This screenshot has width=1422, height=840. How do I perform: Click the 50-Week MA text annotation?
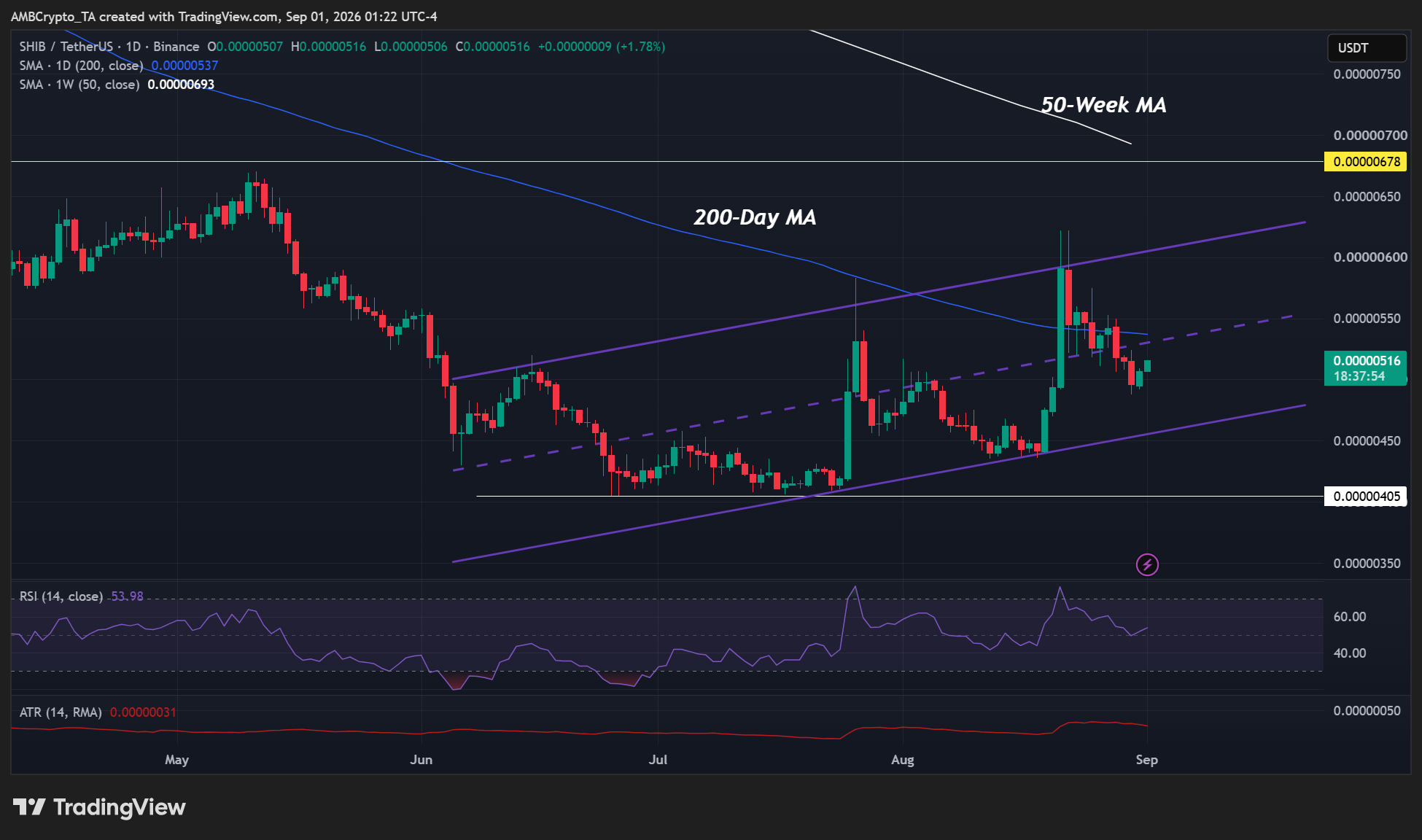coord(1103,105)
